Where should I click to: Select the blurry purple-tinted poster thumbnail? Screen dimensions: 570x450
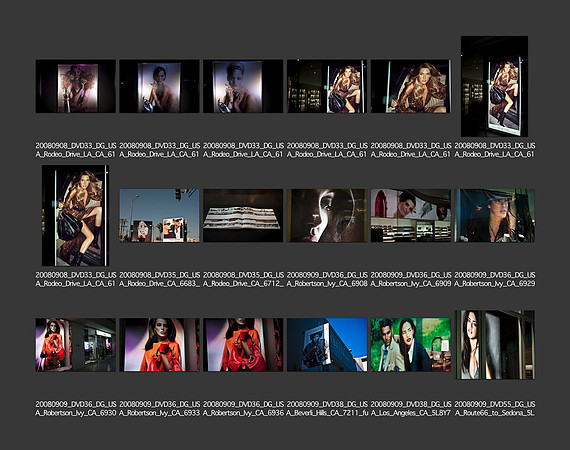76,86
